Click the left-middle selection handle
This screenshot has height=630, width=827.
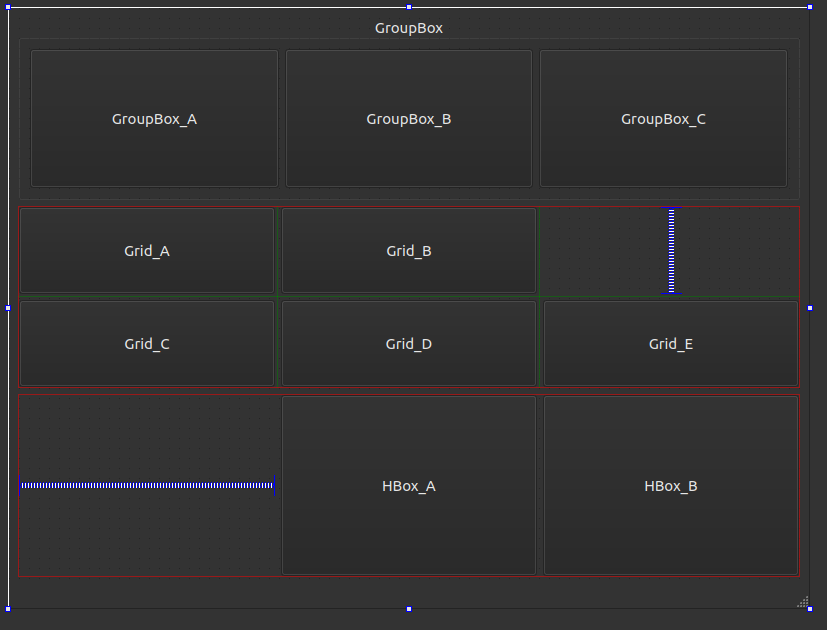(x=8, y=308)
